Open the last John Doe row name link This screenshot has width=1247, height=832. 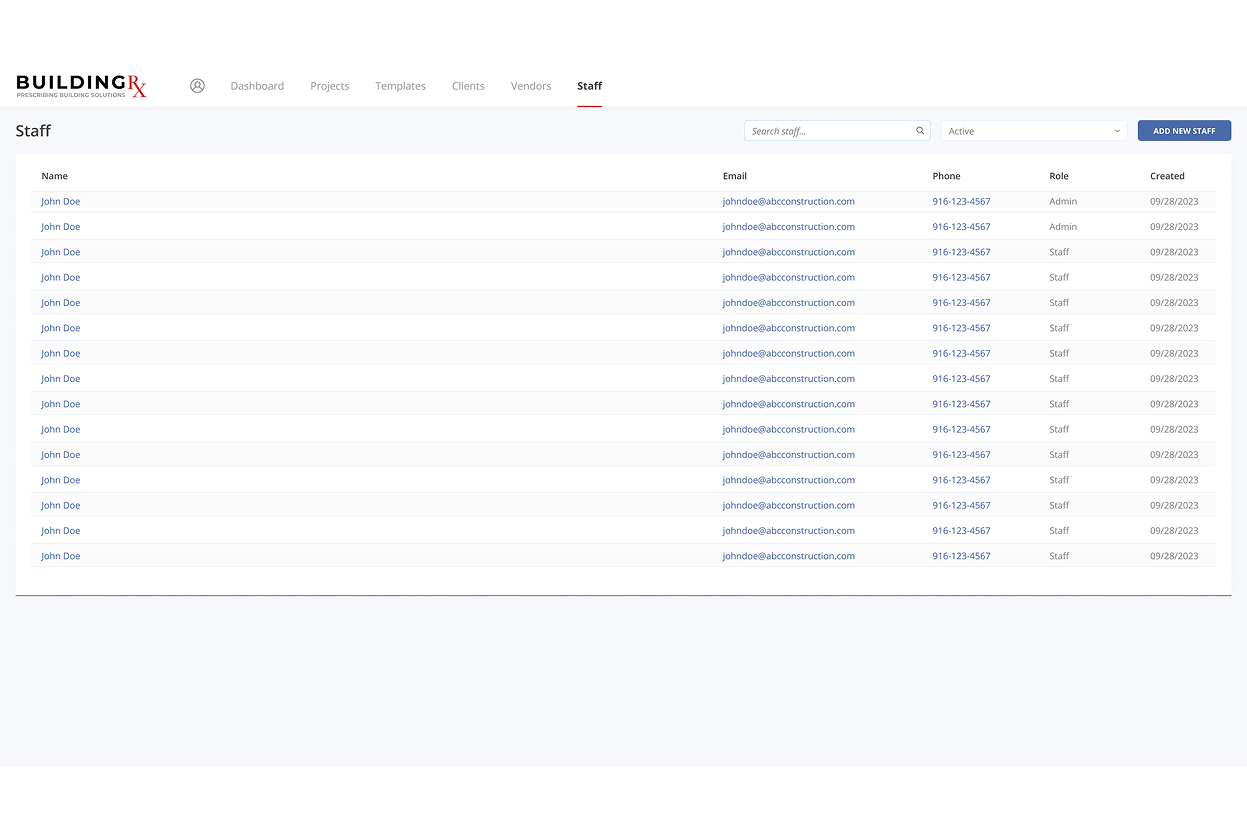61,556
